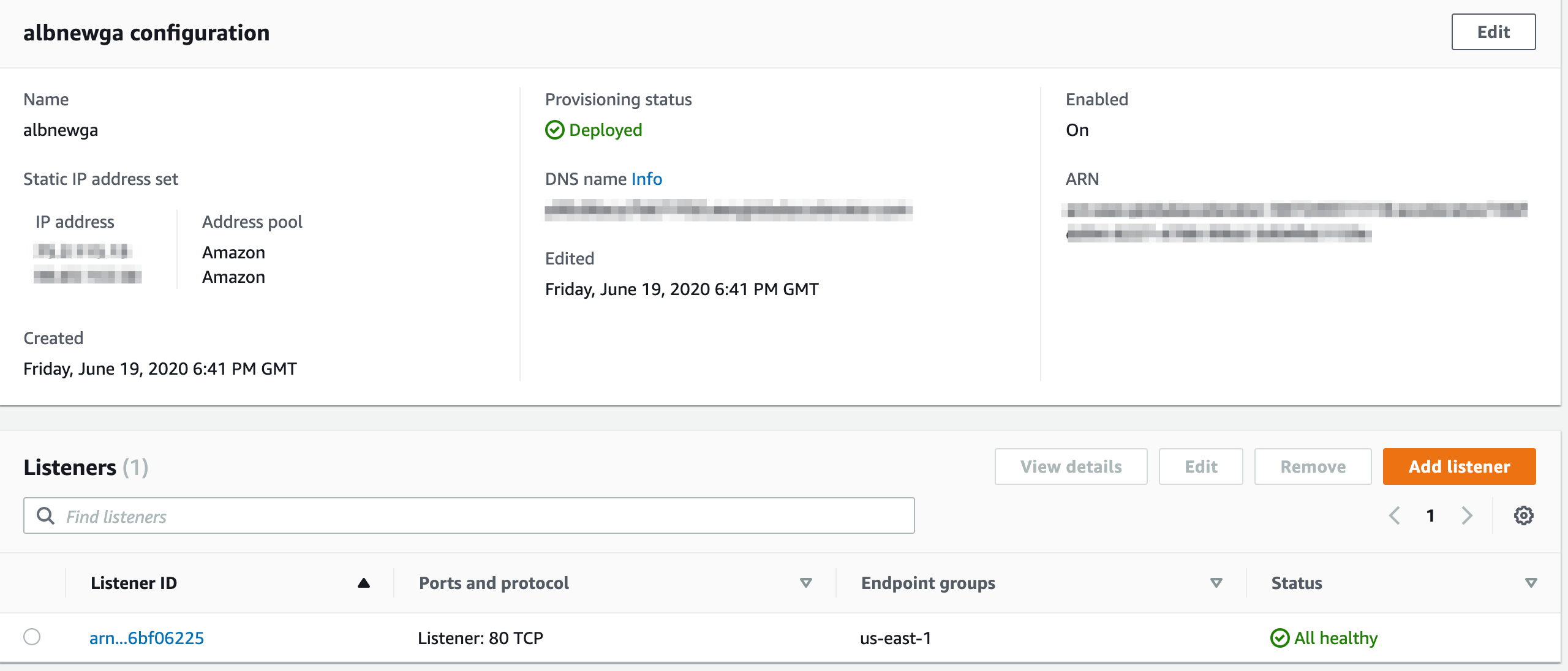
Task: Open Endpoint groups column sort dropdown
Action: [x=1216, y=583]
